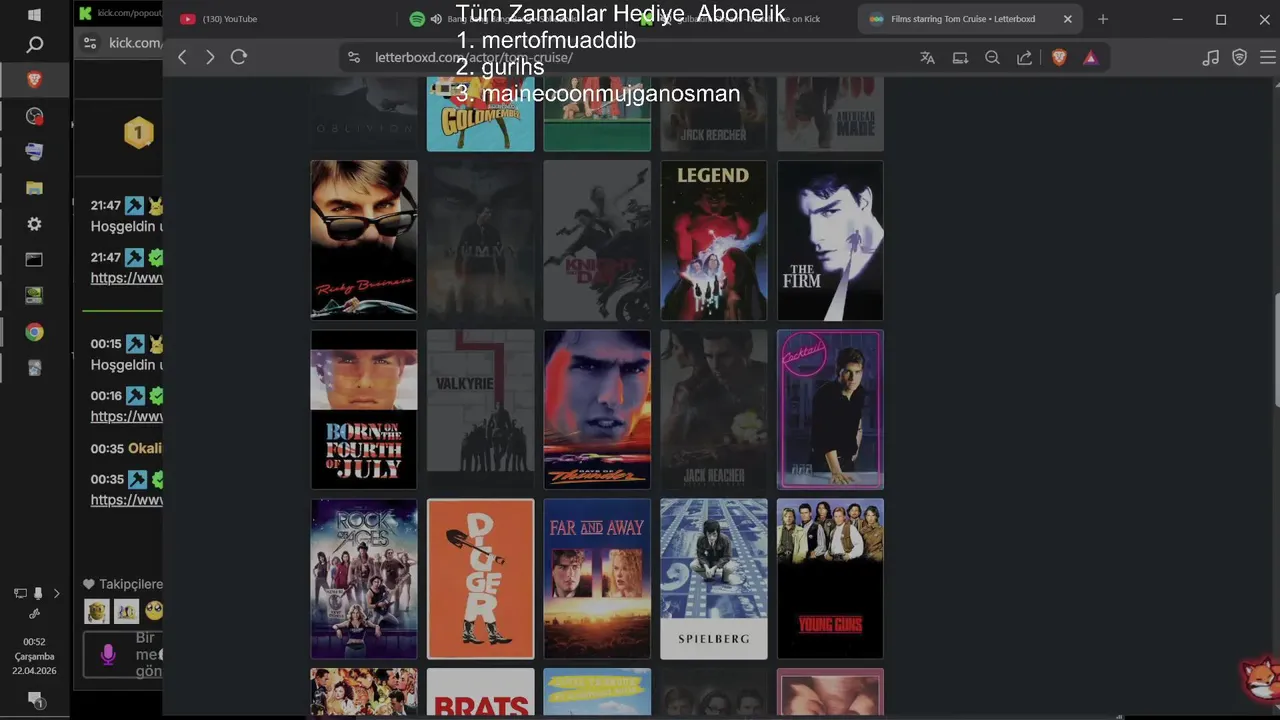Open the link under the 21:47 chat message
The width and height of the screenshot is (1280, 720).
pyautogui.click(x=127, y=278)
